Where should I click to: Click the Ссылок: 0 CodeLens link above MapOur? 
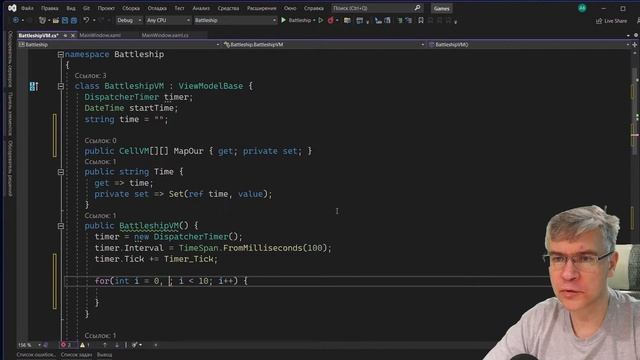pos(100,140)
